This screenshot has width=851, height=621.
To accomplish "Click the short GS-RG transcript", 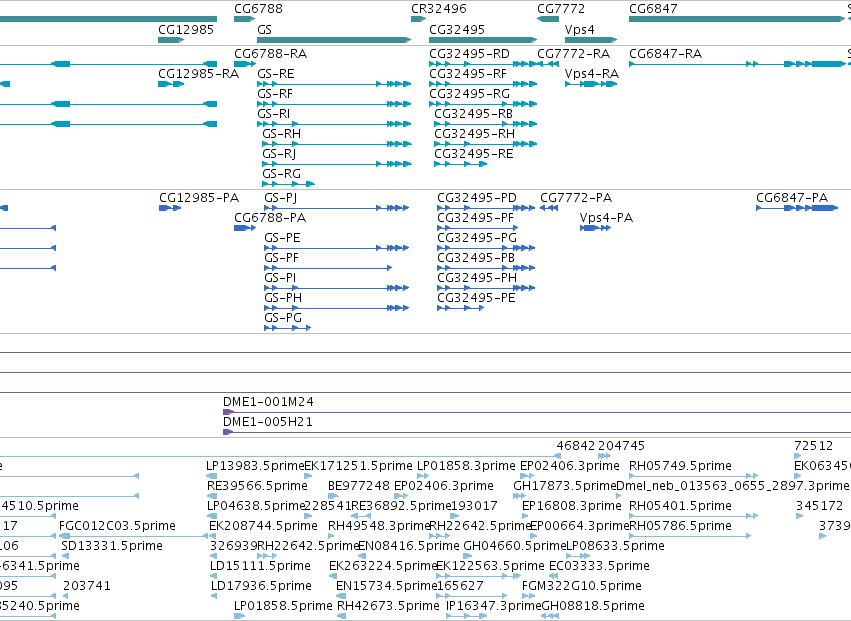I will [x=288, y=185].
